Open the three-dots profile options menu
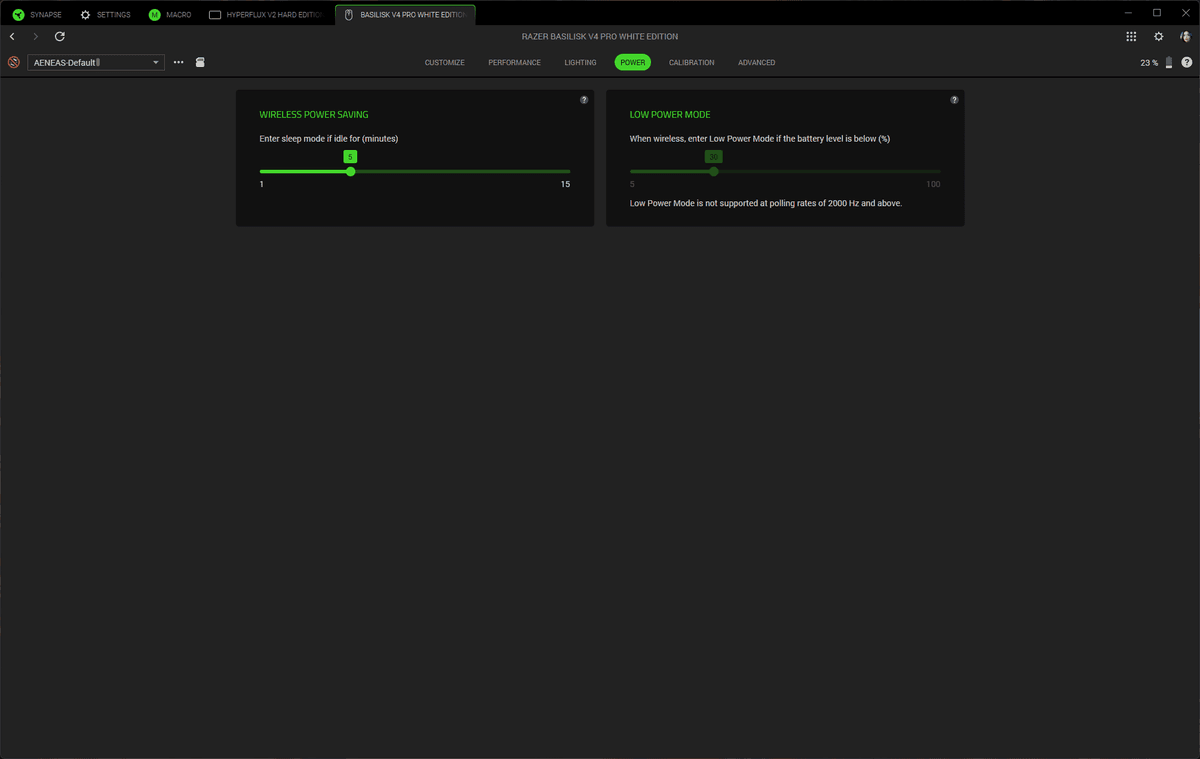1200x759 pixels. pyautogui.click(x=179, y=62)
